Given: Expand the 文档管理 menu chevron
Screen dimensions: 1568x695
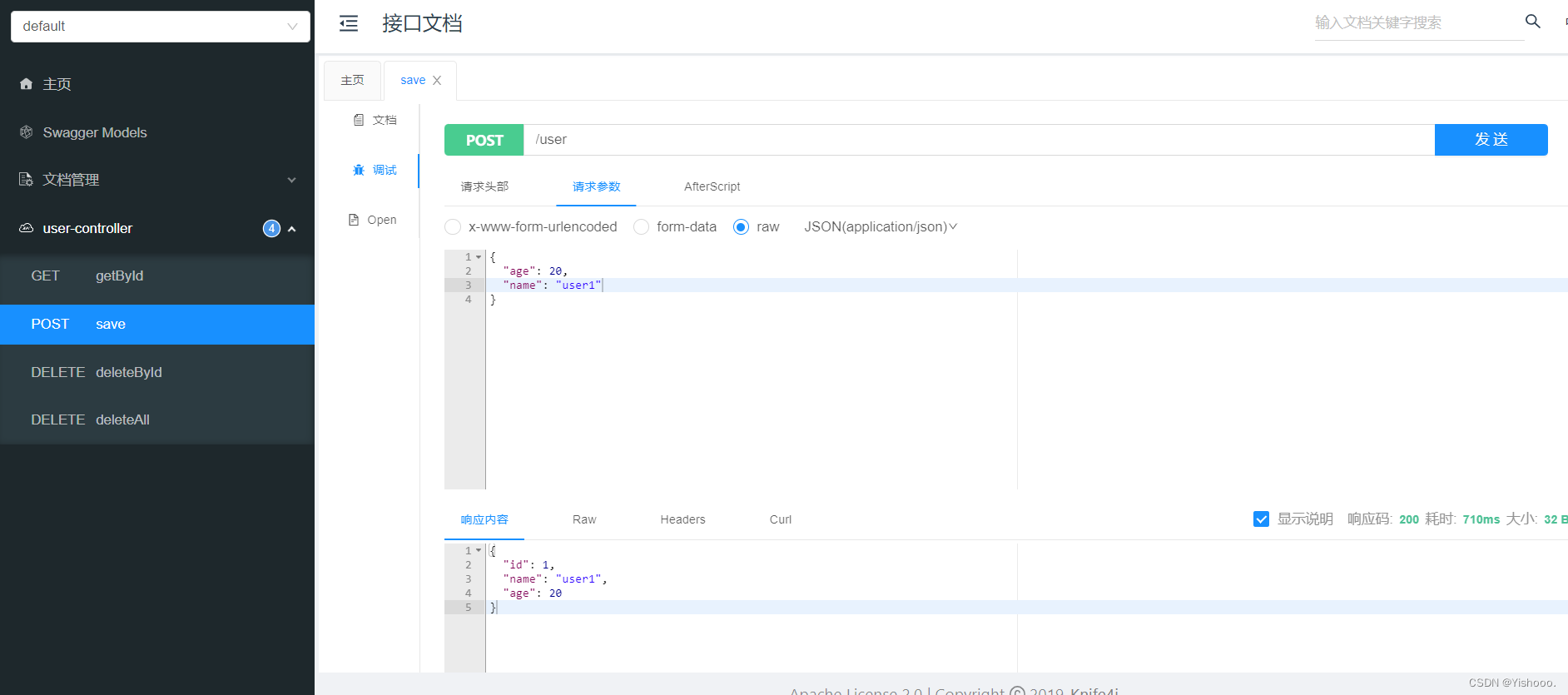Looking at the screenshot, I should pyautogui.click(x=291, y=180).
